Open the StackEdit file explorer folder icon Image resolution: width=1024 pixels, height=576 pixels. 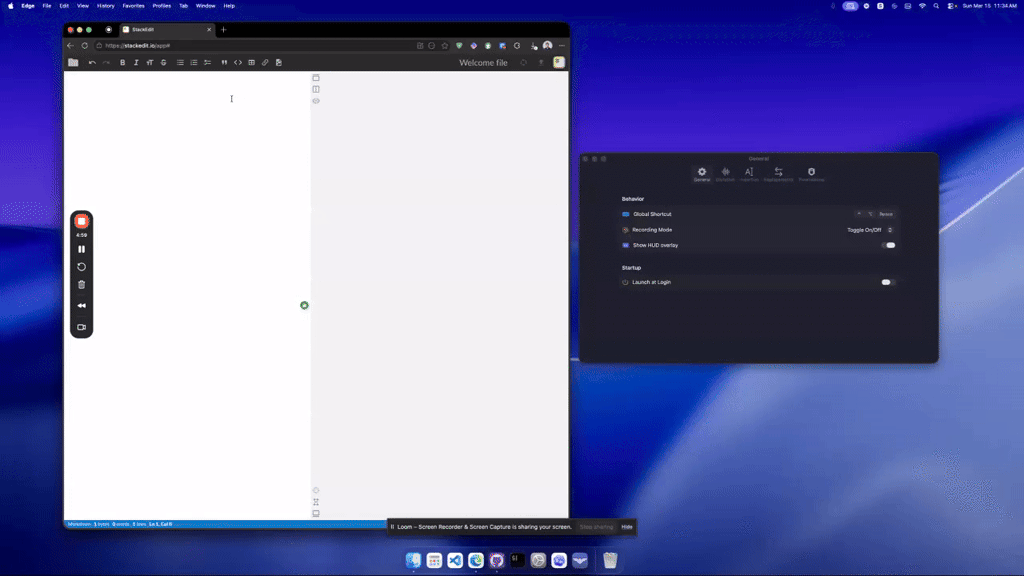(x=73, y=63)
